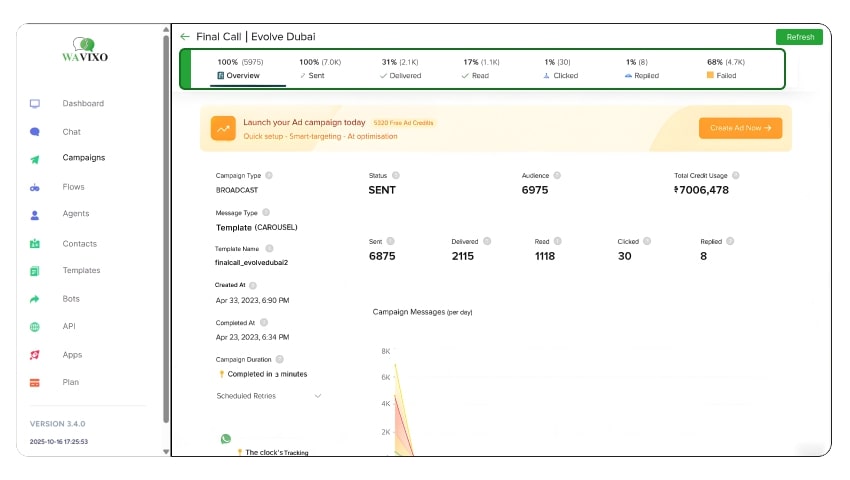Click the Create Ad Now button

pyautogui.click(x=740, y=128)
